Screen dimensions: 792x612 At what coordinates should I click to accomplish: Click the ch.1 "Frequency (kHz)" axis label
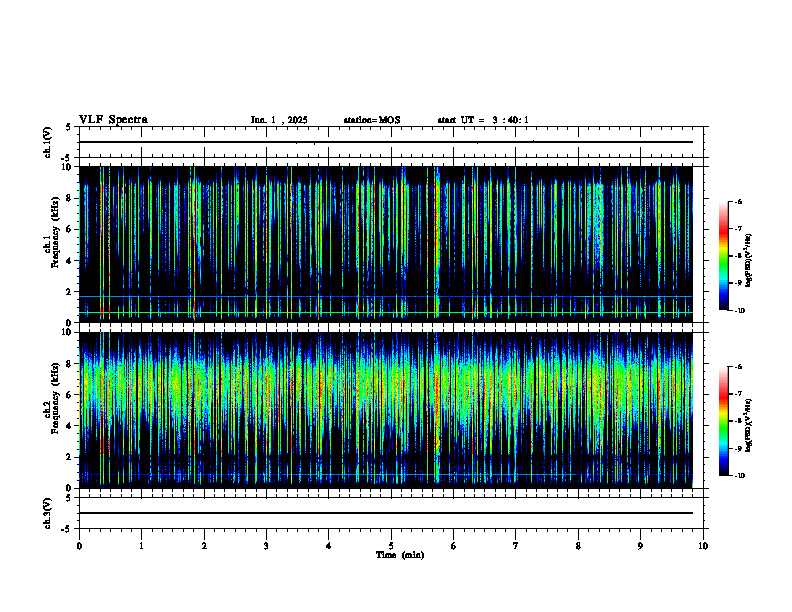(x=55, y=230)
